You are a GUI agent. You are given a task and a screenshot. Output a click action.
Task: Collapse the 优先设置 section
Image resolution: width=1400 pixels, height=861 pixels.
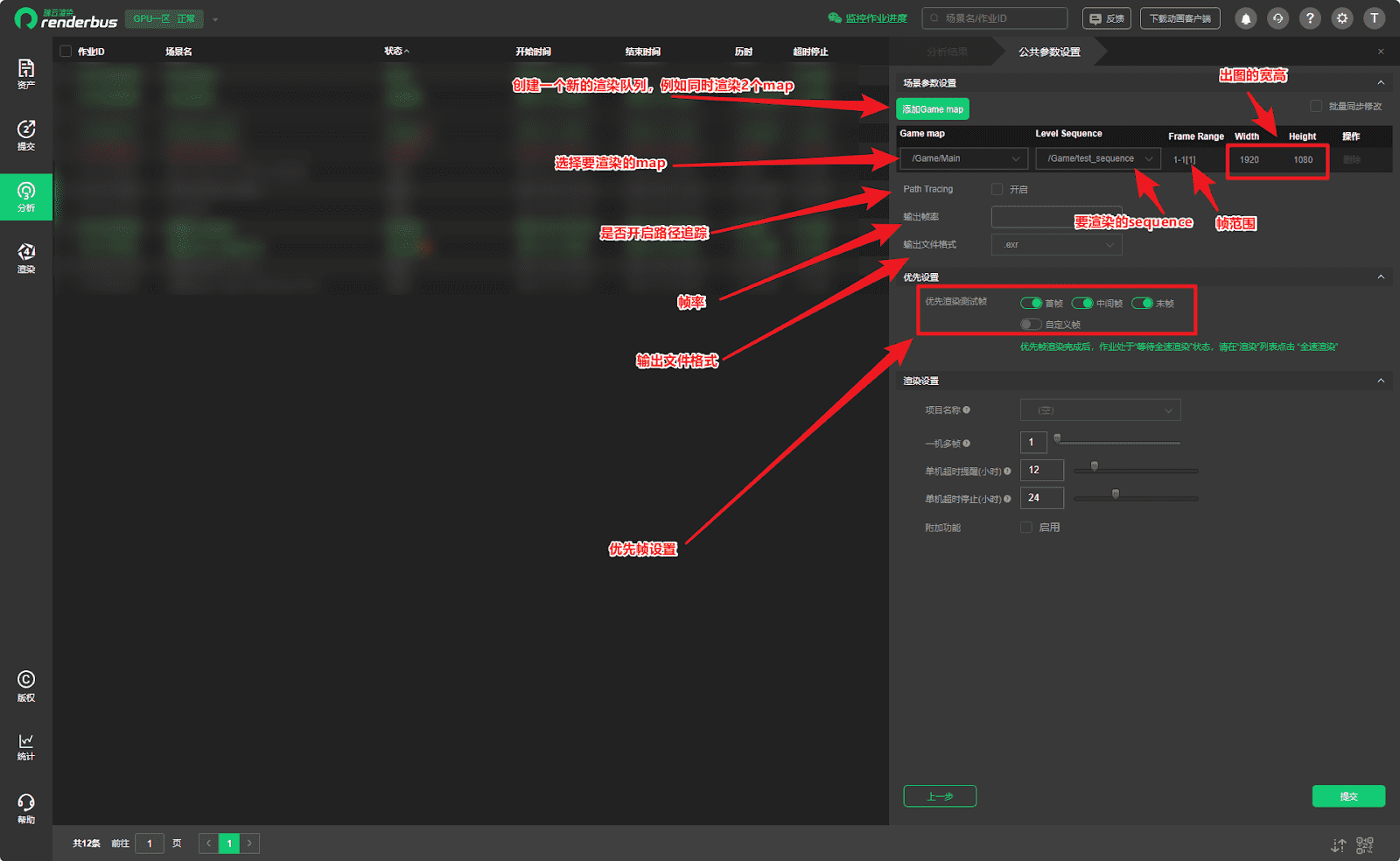[1381, 277]
